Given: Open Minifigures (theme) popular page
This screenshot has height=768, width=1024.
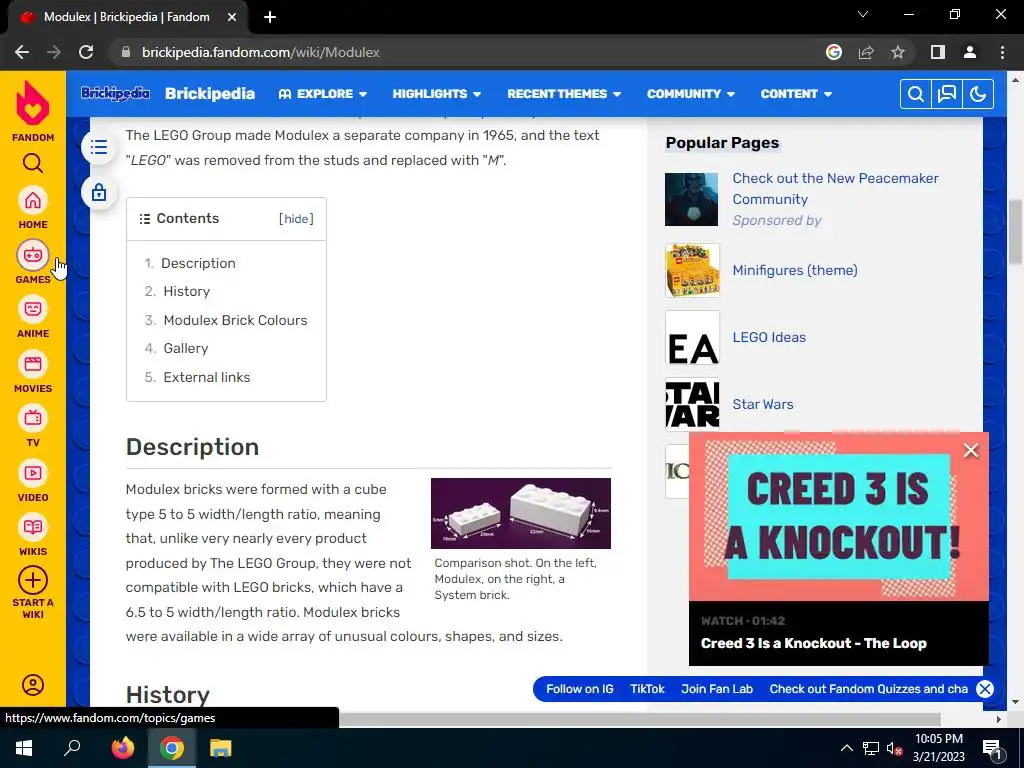Looking at the screenshot, I should (795, 270).
